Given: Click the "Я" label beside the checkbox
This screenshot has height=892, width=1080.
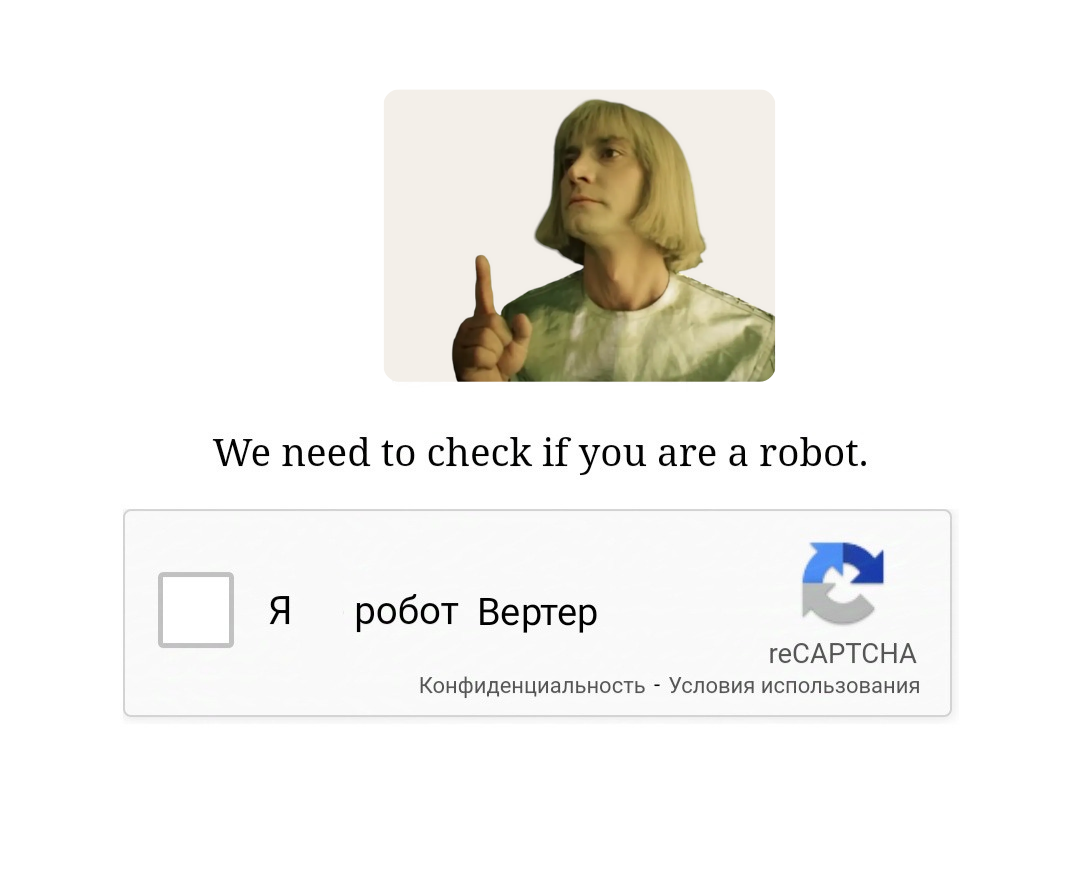Looking at the screenshot, I should coord(280,611).
